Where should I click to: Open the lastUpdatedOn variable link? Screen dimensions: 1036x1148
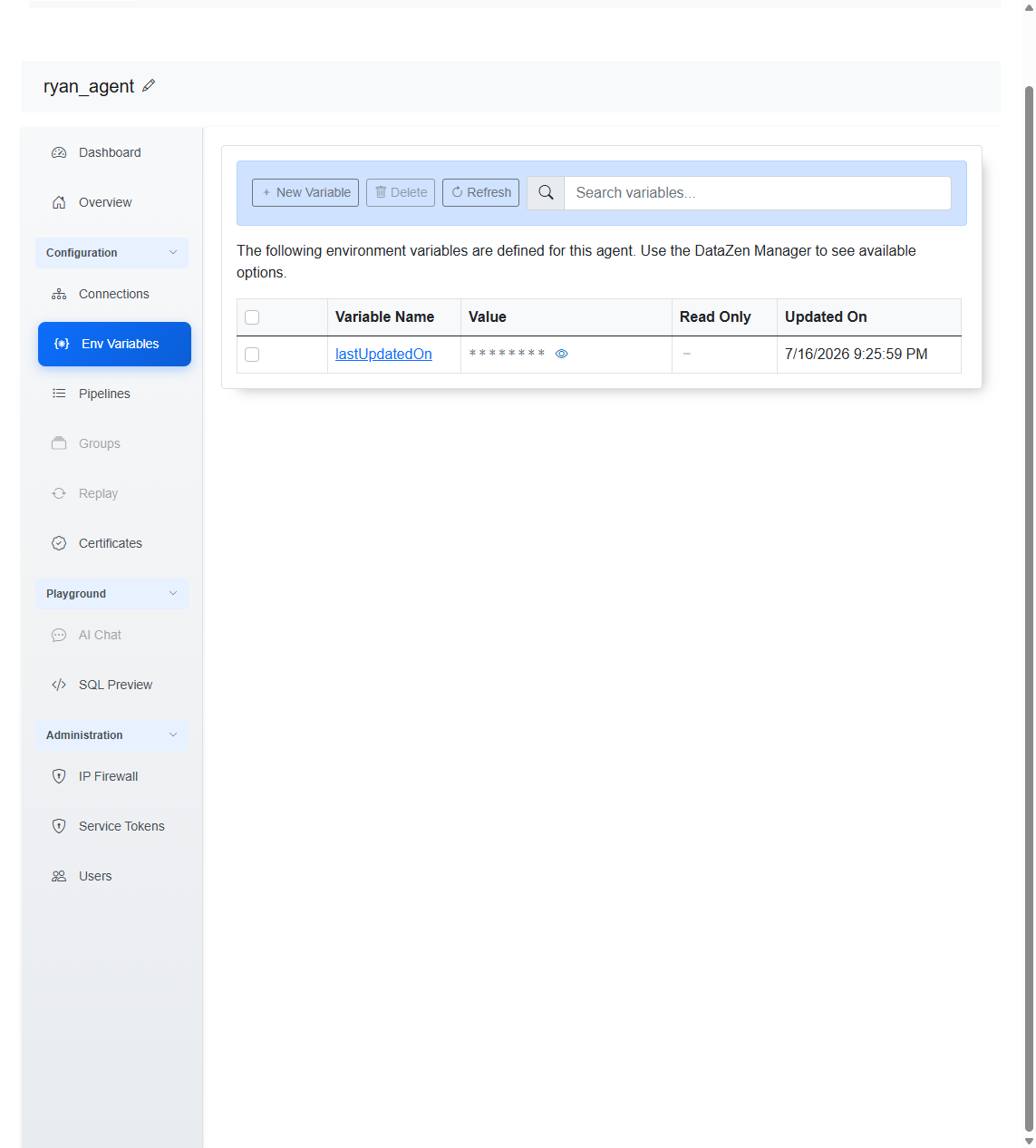tap(383, 354)
